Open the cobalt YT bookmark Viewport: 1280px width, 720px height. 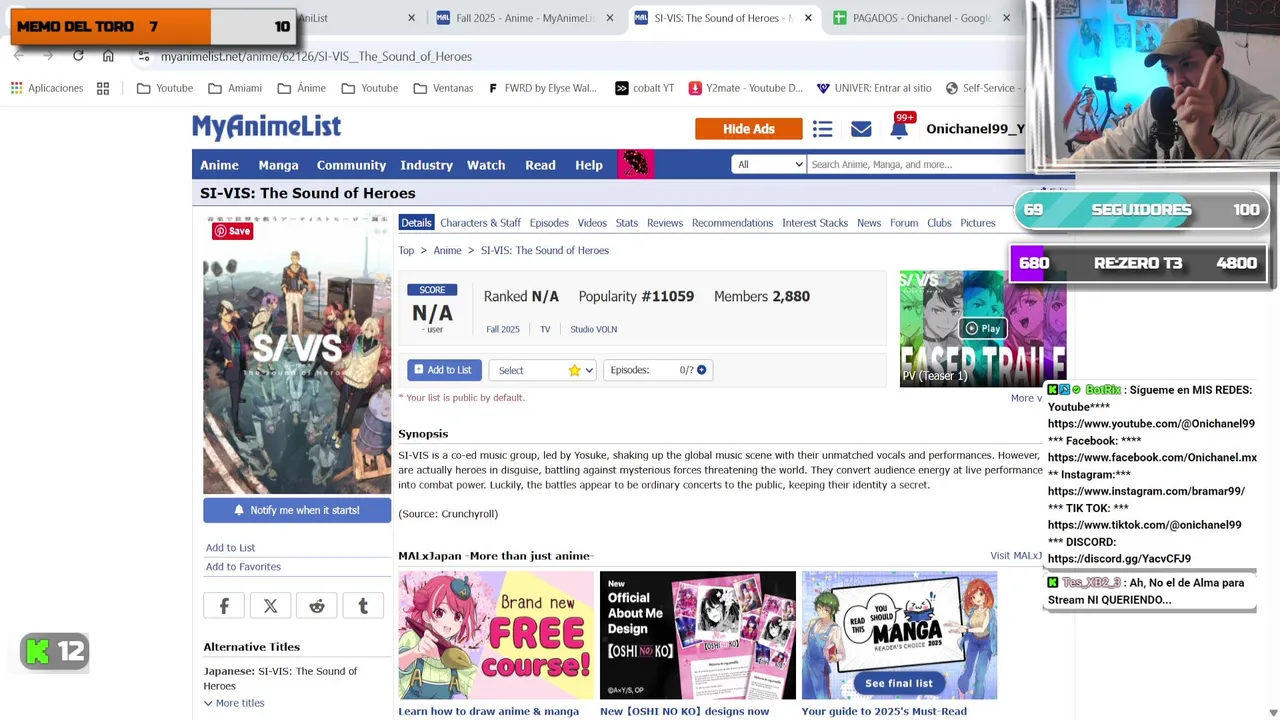644,88
